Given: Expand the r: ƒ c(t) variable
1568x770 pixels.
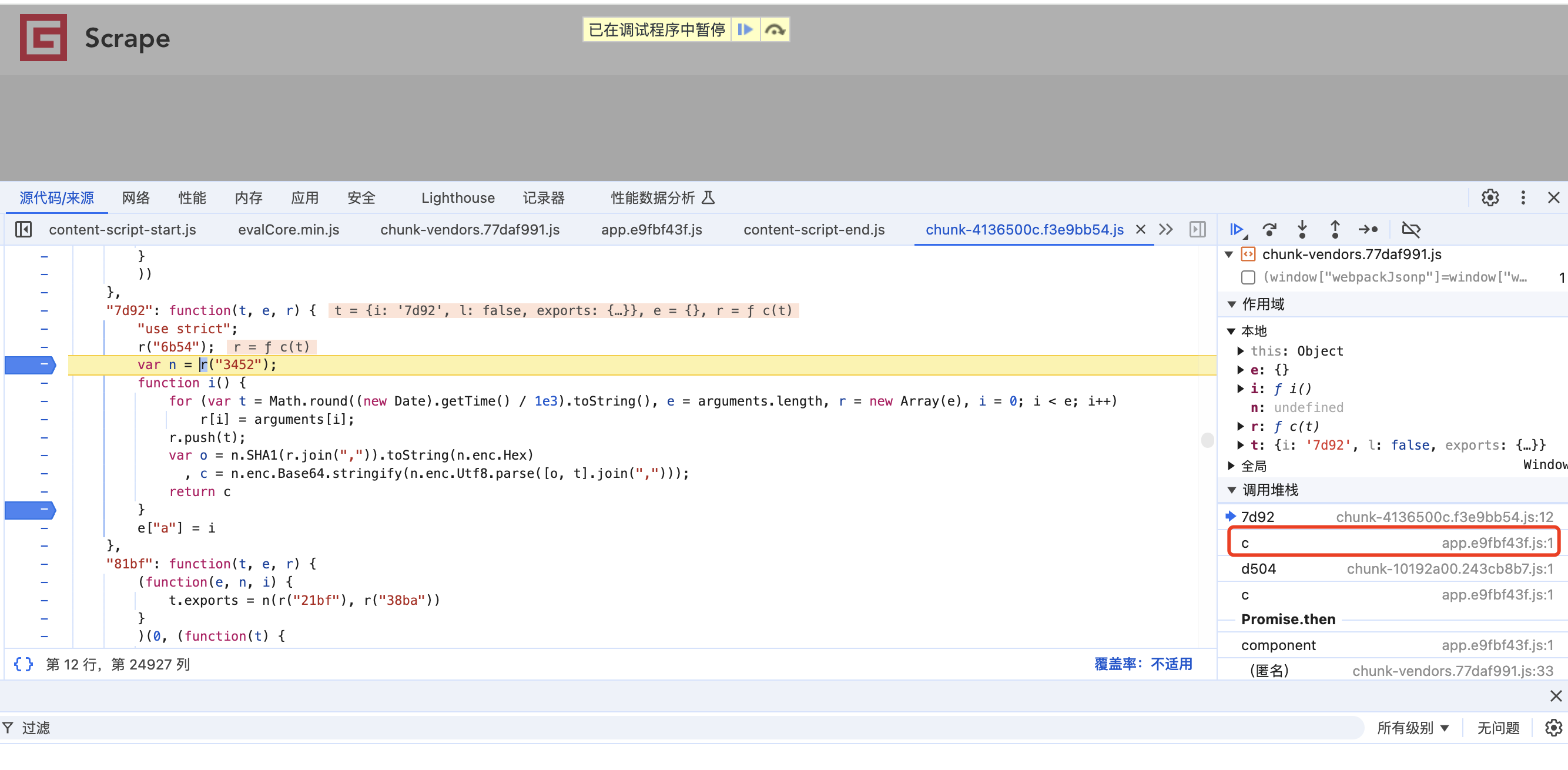Looking at the screenshot, I should point(1241,427).
